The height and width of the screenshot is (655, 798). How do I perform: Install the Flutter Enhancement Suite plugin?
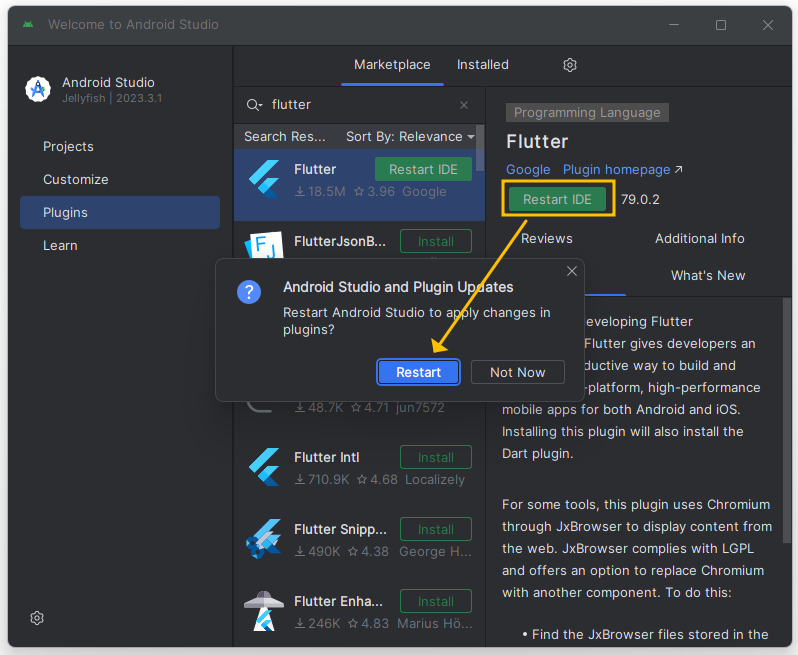point(436,601)
